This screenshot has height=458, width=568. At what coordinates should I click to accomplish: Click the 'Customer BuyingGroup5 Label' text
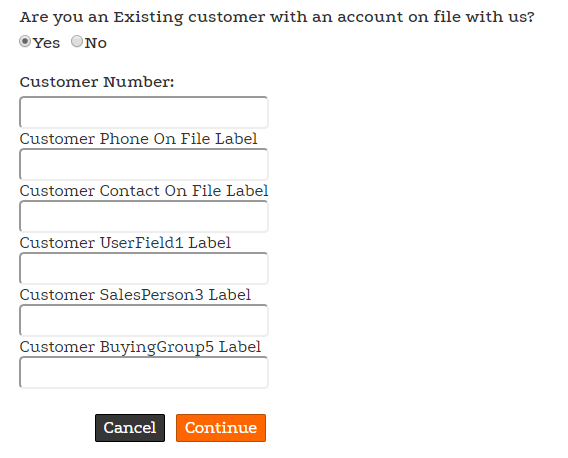click(x=140, y=347)
